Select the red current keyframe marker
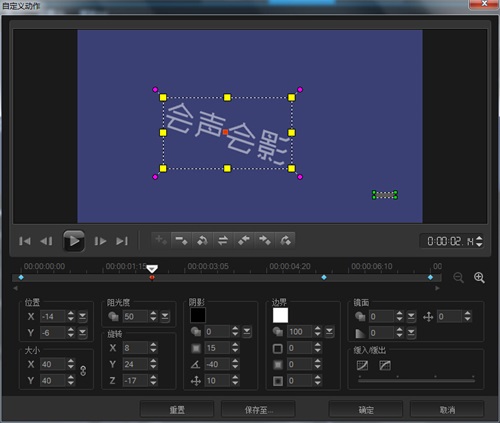 coord(152,277)
